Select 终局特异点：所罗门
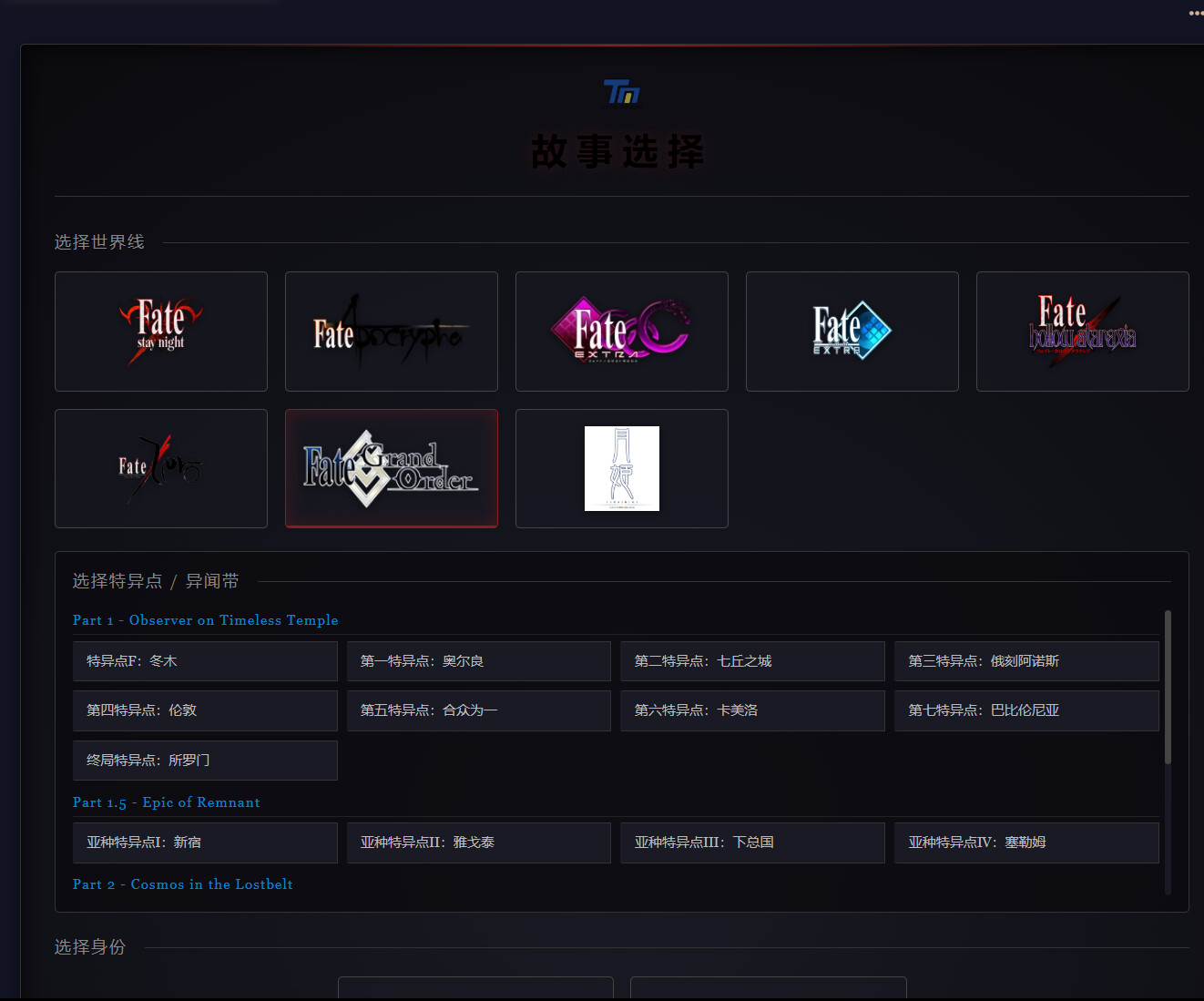The image size is (1204, 1001). pos(205,761)
